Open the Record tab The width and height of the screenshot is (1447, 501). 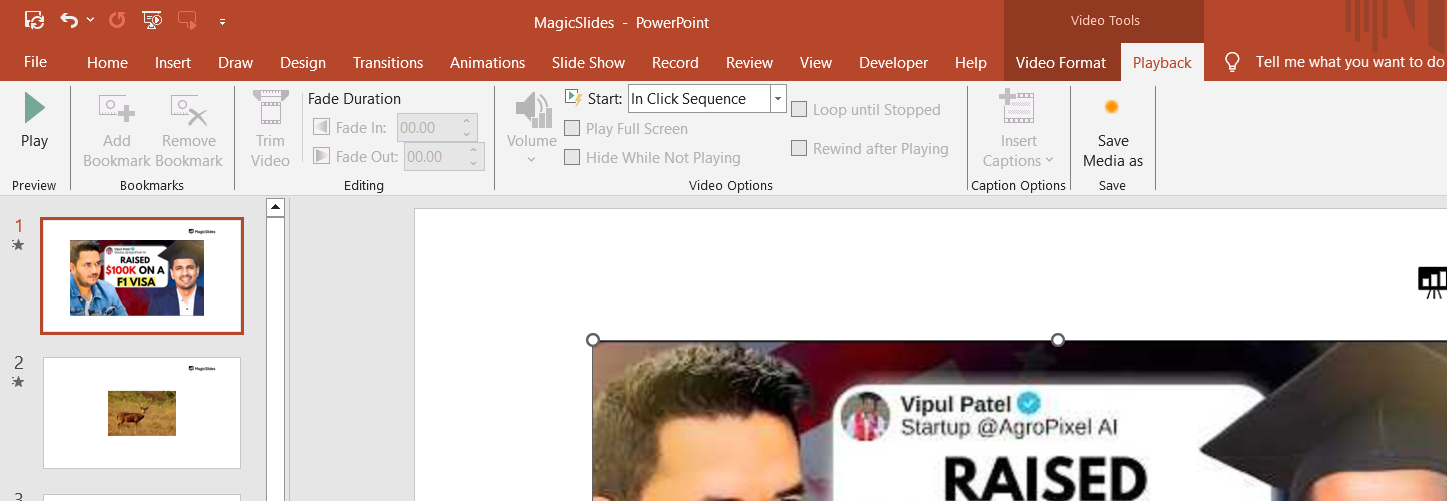coord(675,62)
